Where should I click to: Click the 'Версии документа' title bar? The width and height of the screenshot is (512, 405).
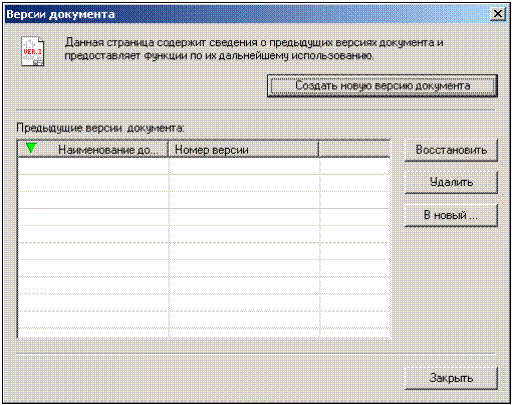247,14
